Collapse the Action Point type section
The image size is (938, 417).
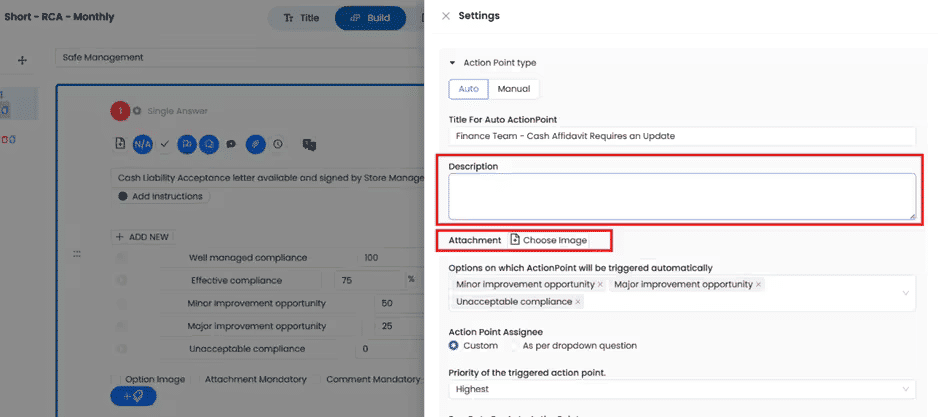click(452, 63)
